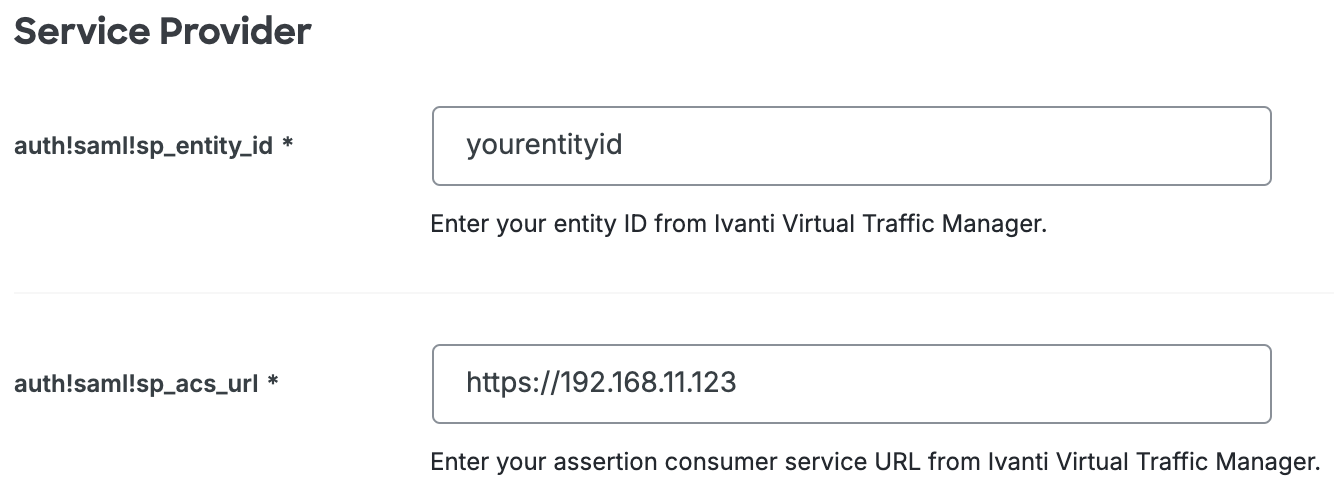Click empty space after the 192.168.11.123 URL
Viewport: 1334px width, 494px height.
(x=1000, y=384)
